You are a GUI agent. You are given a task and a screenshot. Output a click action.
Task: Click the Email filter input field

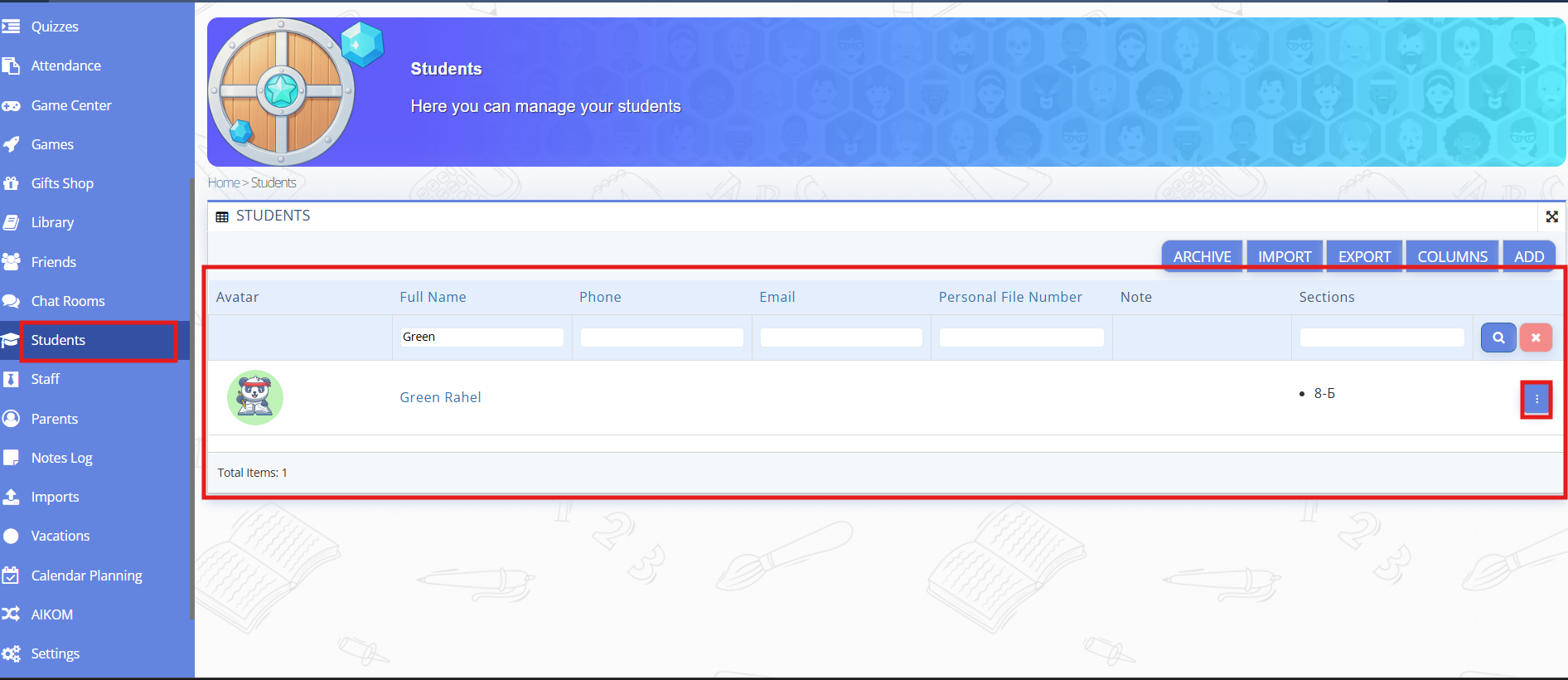[x=840, y=338]
